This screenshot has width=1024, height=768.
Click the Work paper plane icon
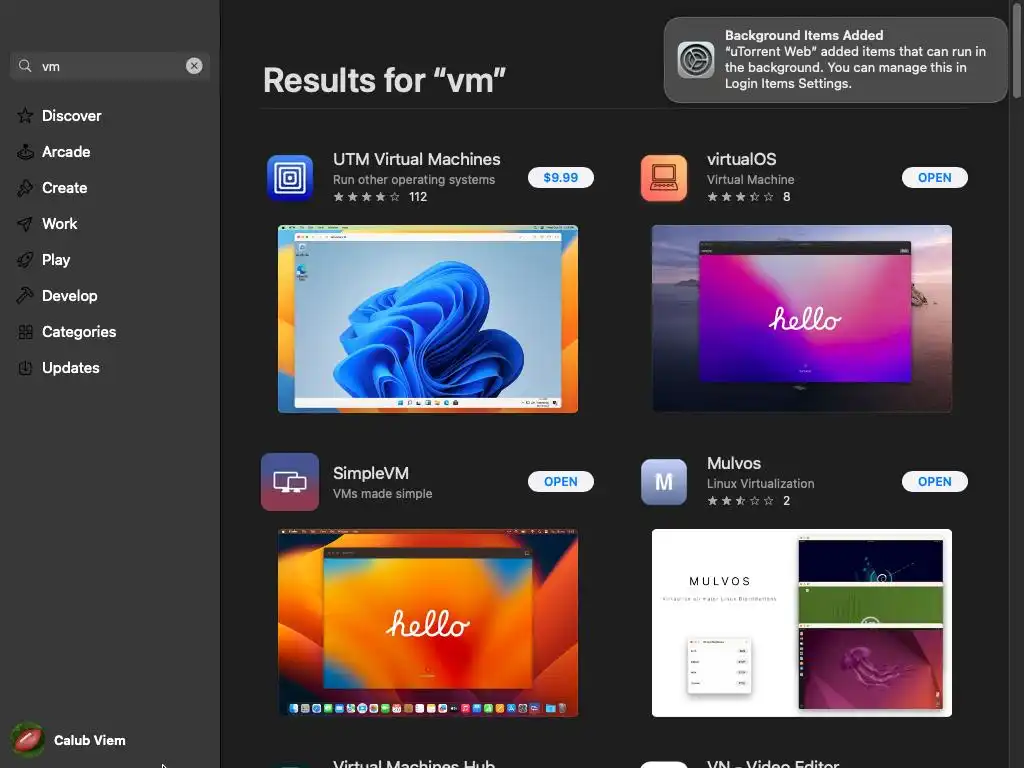(x=25, y=223)
